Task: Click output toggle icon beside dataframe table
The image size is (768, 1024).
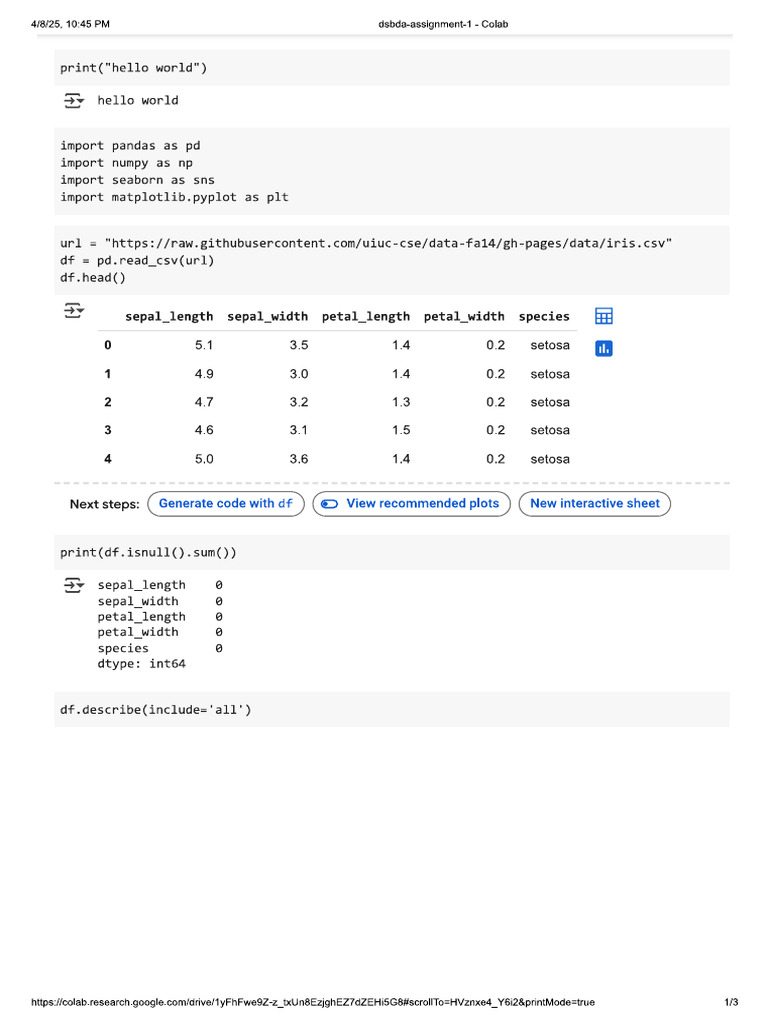Action: [74, 312]
